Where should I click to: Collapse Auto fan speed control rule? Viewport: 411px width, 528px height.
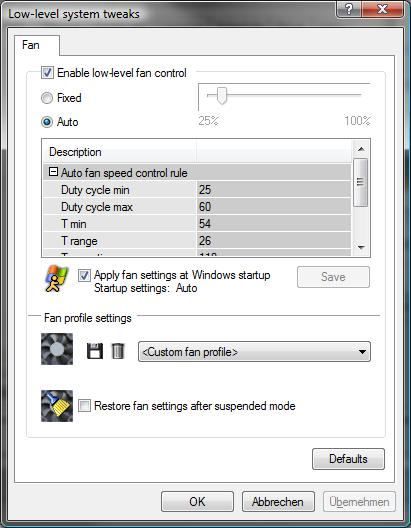click(53, 172)
